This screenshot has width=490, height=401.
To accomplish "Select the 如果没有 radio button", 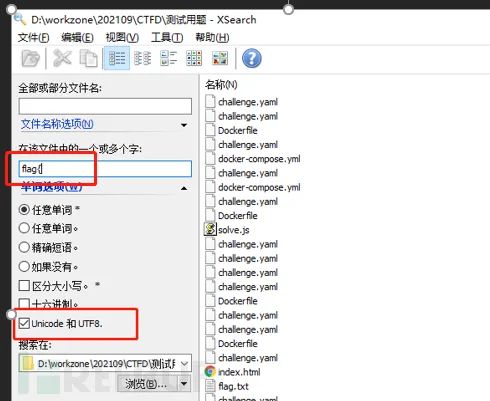I will click(x=24, y=267).
